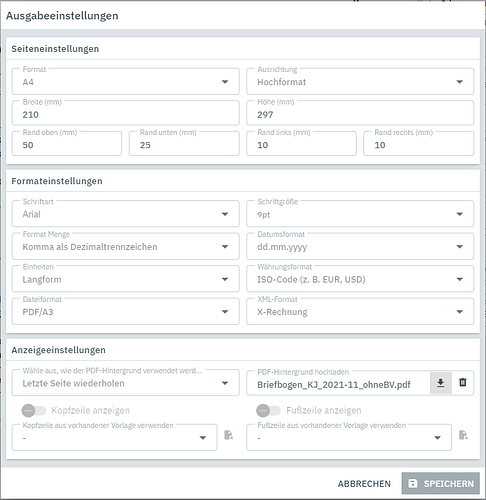Open the Währungsformat ISO-Code dropdown
The height and width of the screenshot is (500, 486).
point(360,279)
